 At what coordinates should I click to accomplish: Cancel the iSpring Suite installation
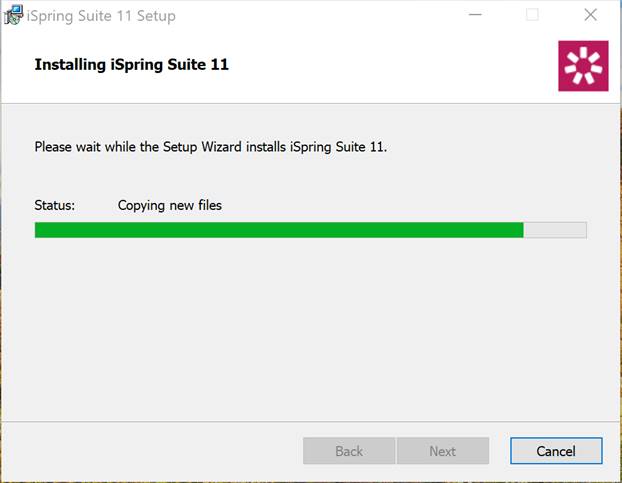[x=556, y=451]
